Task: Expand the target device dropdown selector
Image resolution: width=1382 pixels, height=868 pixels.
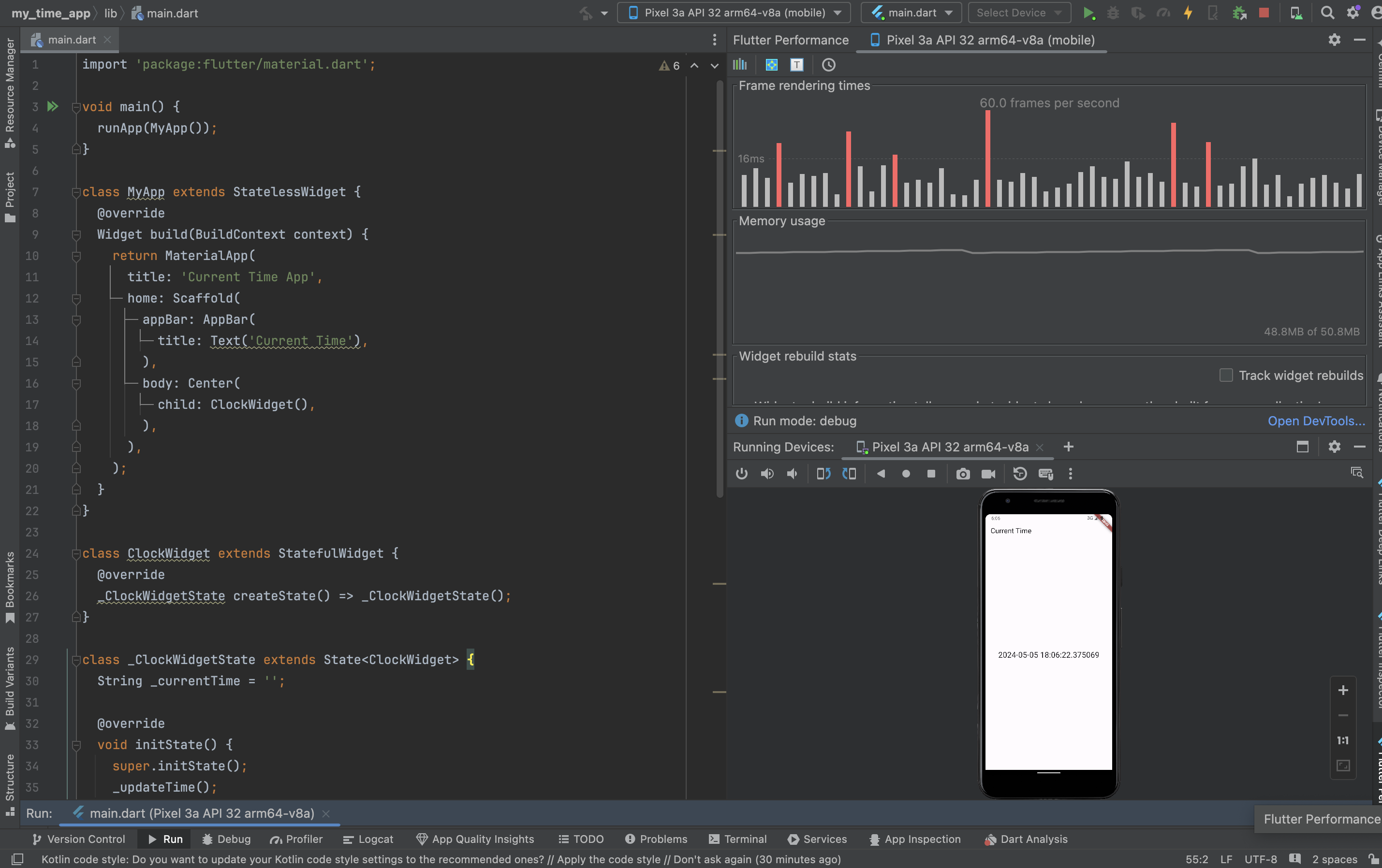Action: [840, 13]
